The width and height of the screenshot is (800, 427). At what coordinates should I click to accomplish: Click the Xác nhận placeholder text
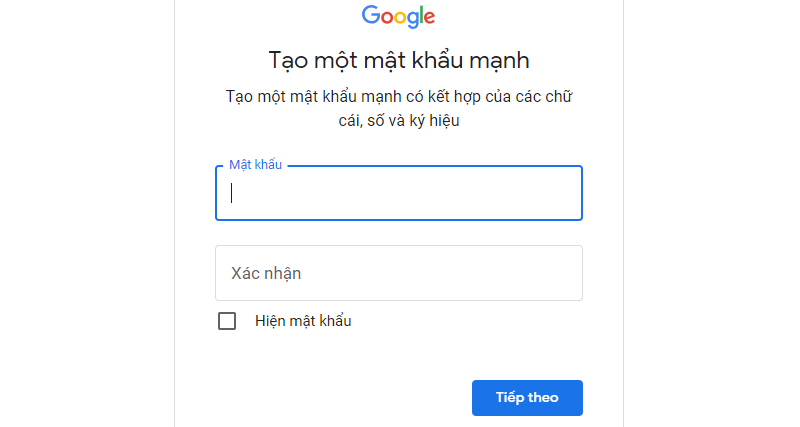tap(266, 273)
